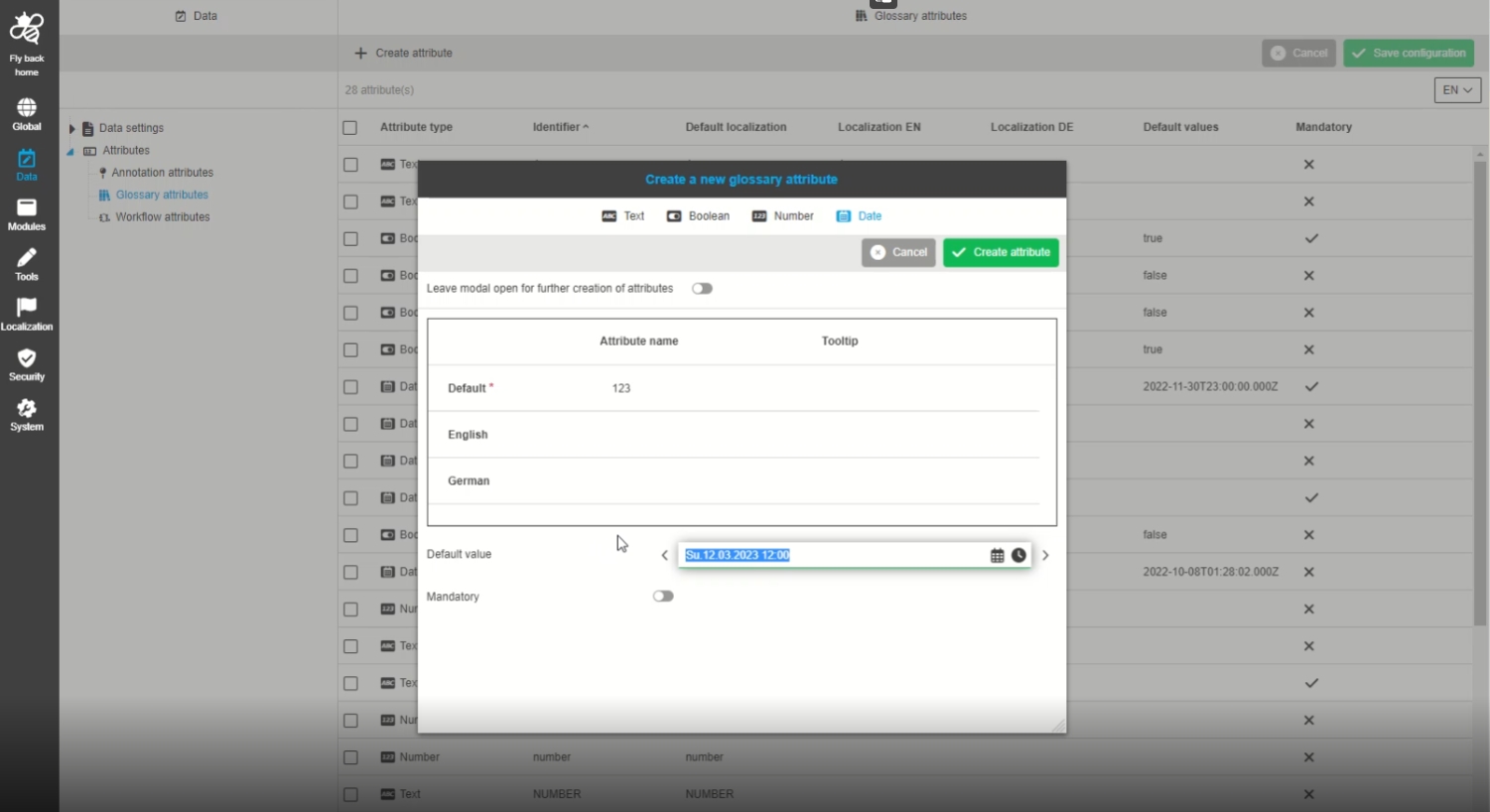Click the '28 attribute(s)' count text
Viewport: 1490px width, 812px height.
click(379, 90)
